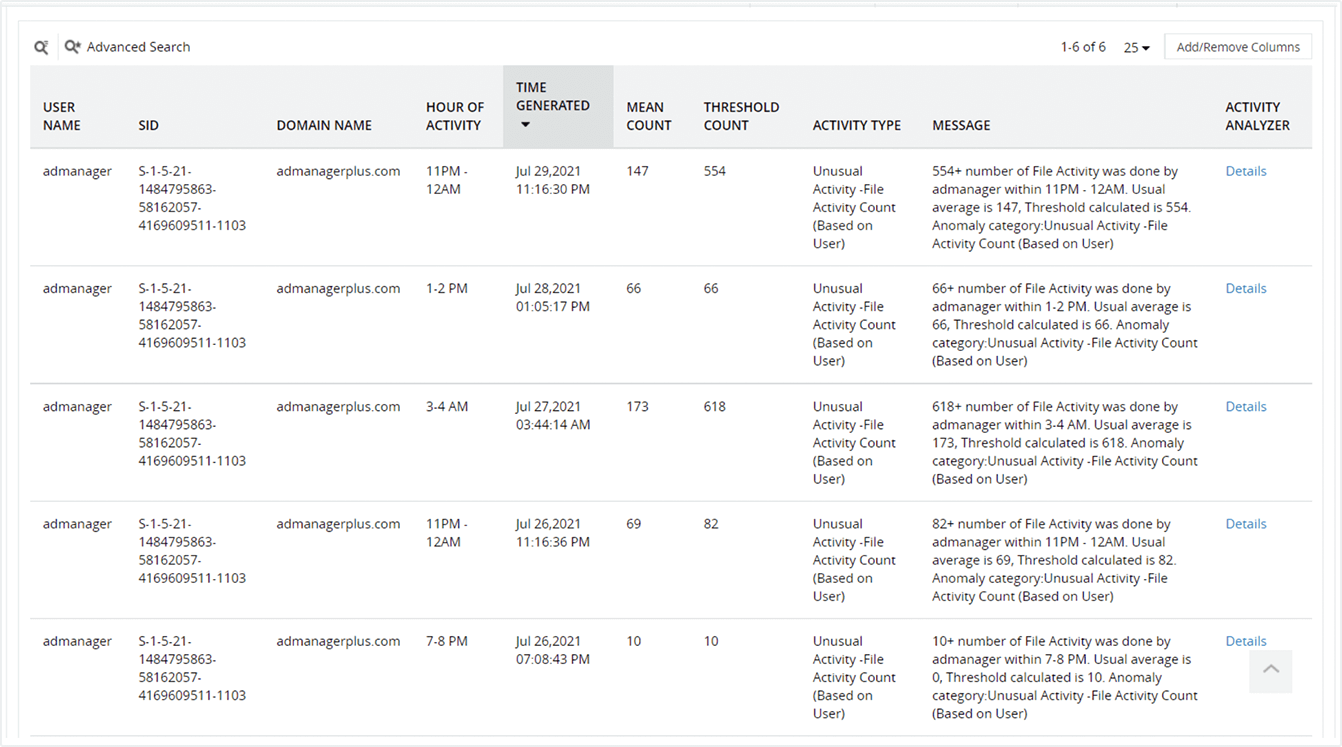Image resolution: width=1342 pixels, height=747 pixels.
Task: Open Details for the Jul 26 11:16:36 PM row
Action: pos(1246,523)
